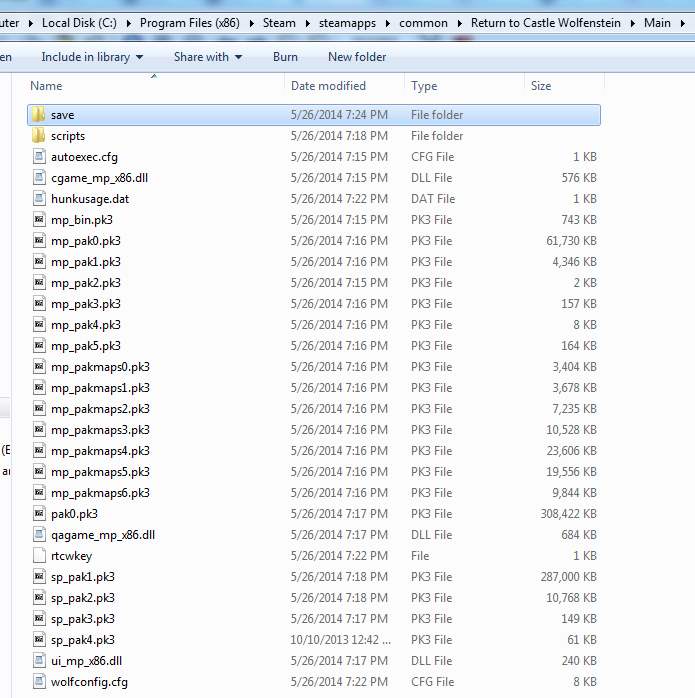The height and width of the screenshot is (698, 695).
Task: Click the sp_pak4.pk3 file icon
Action: point(39,640)
